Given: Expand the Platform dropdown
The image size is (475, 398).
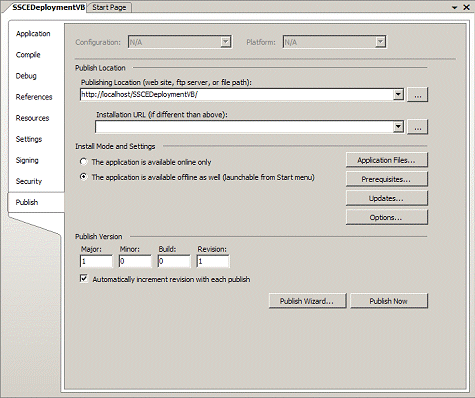Looking at the screenshot, I should [x=380, y=42].
